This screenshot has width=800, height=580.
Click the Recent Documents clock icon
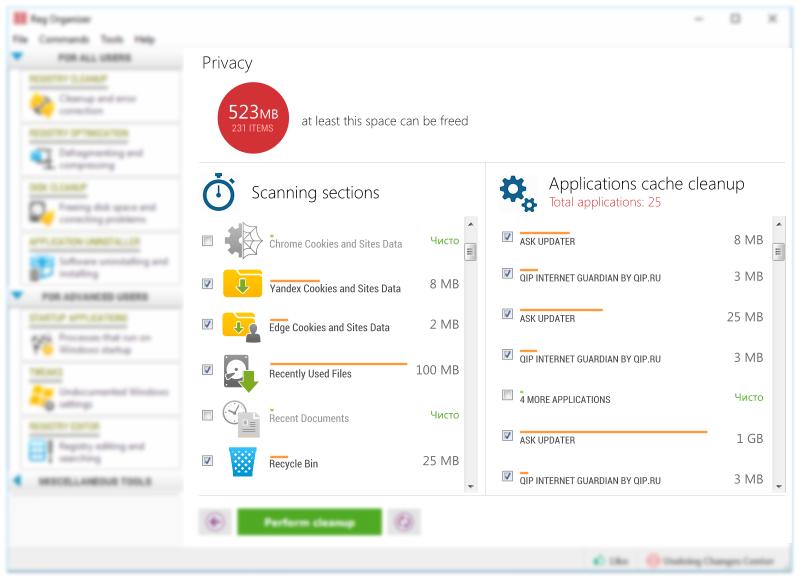[x=241, y=419]
